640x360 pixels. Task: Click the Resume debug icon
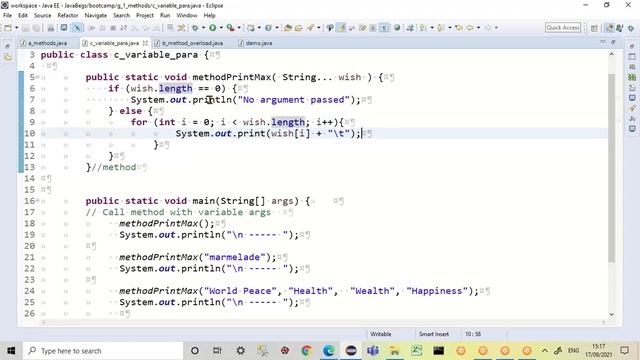pos(92,28)
